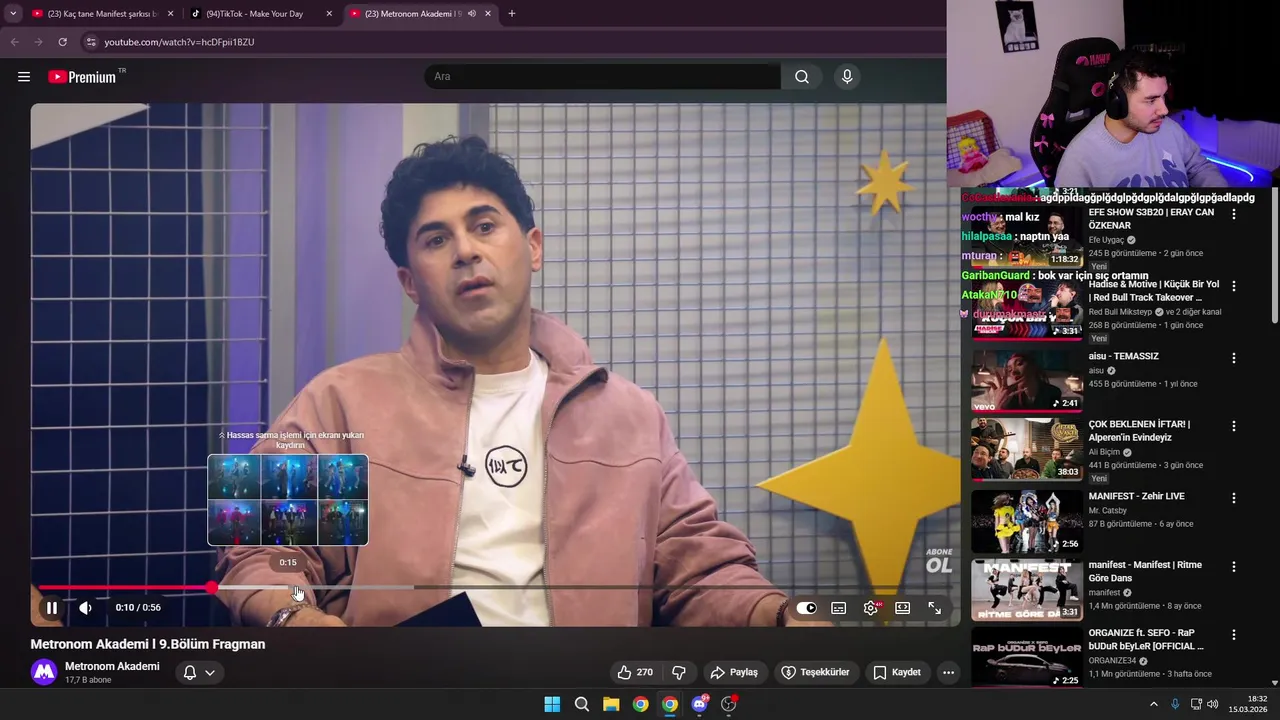The width and height of the screenshot is (1280, 720).
Task: Toggle subtitles/closed captions button
Action: tap(839, 608)
